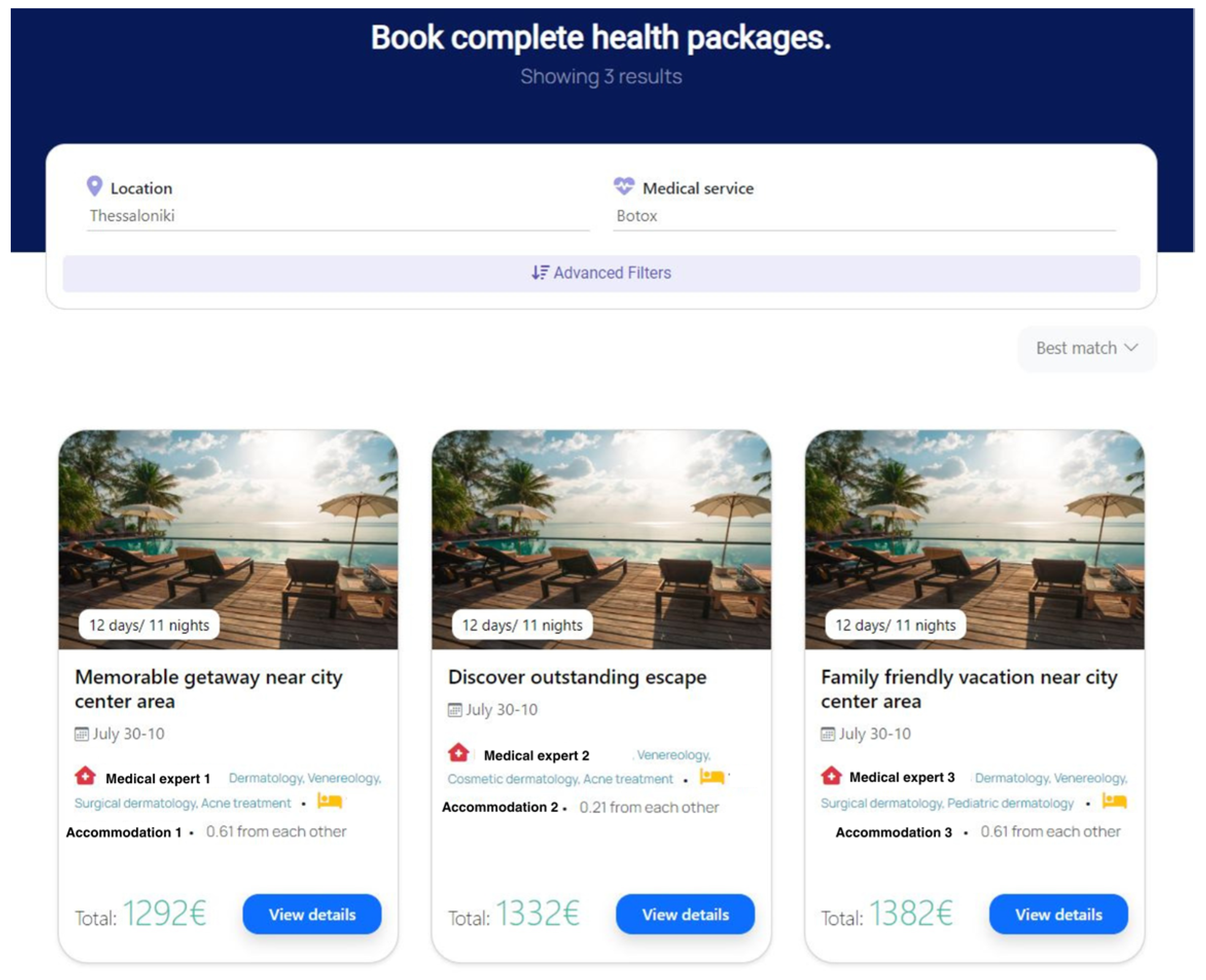Viewport: 1206px width, 980px height.
Task: View details of the 1332€ package
Action: coord(685,914)
